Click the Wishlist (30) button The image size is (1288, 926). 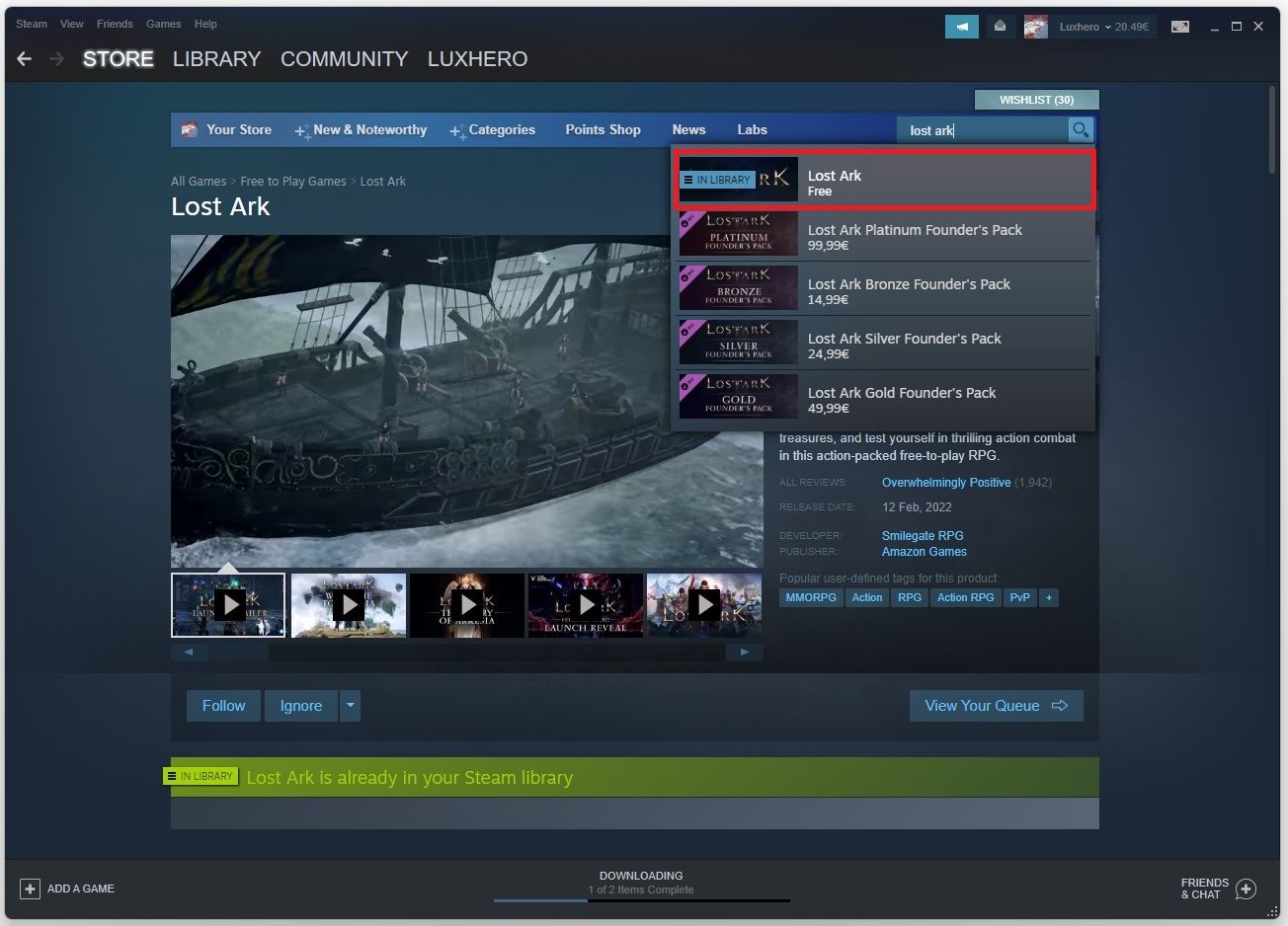coord(1036,100)
